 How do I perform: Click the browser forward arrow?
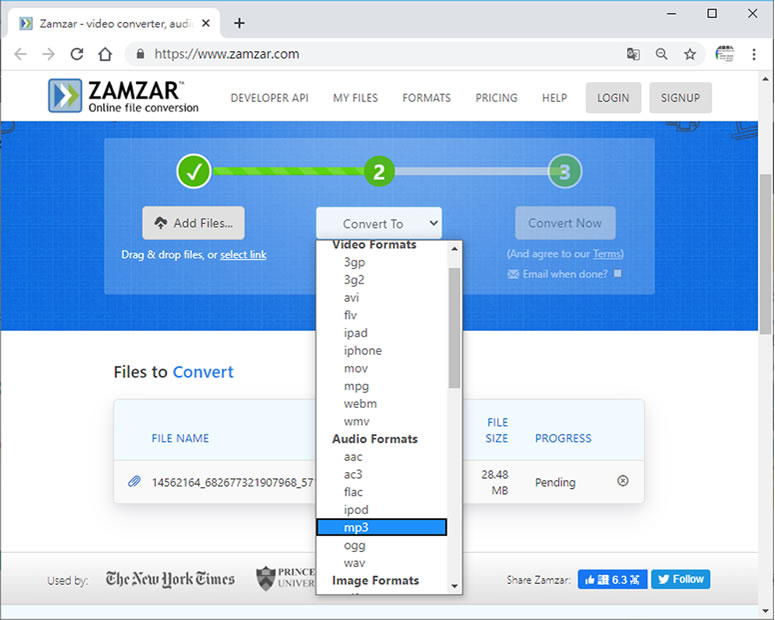[x=48, y=54]
